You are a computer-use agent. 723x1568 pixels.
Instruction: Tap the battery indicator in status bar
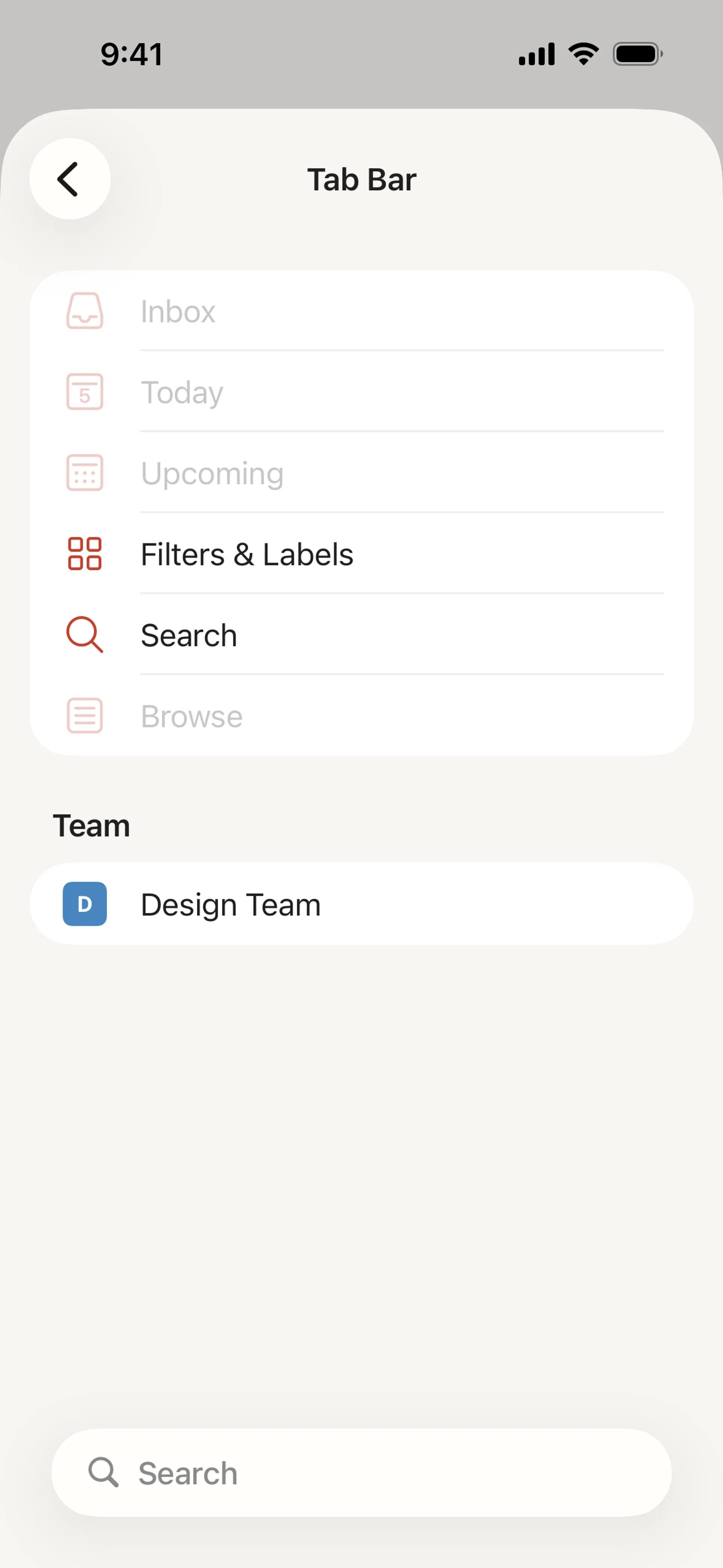coord(637,54)
